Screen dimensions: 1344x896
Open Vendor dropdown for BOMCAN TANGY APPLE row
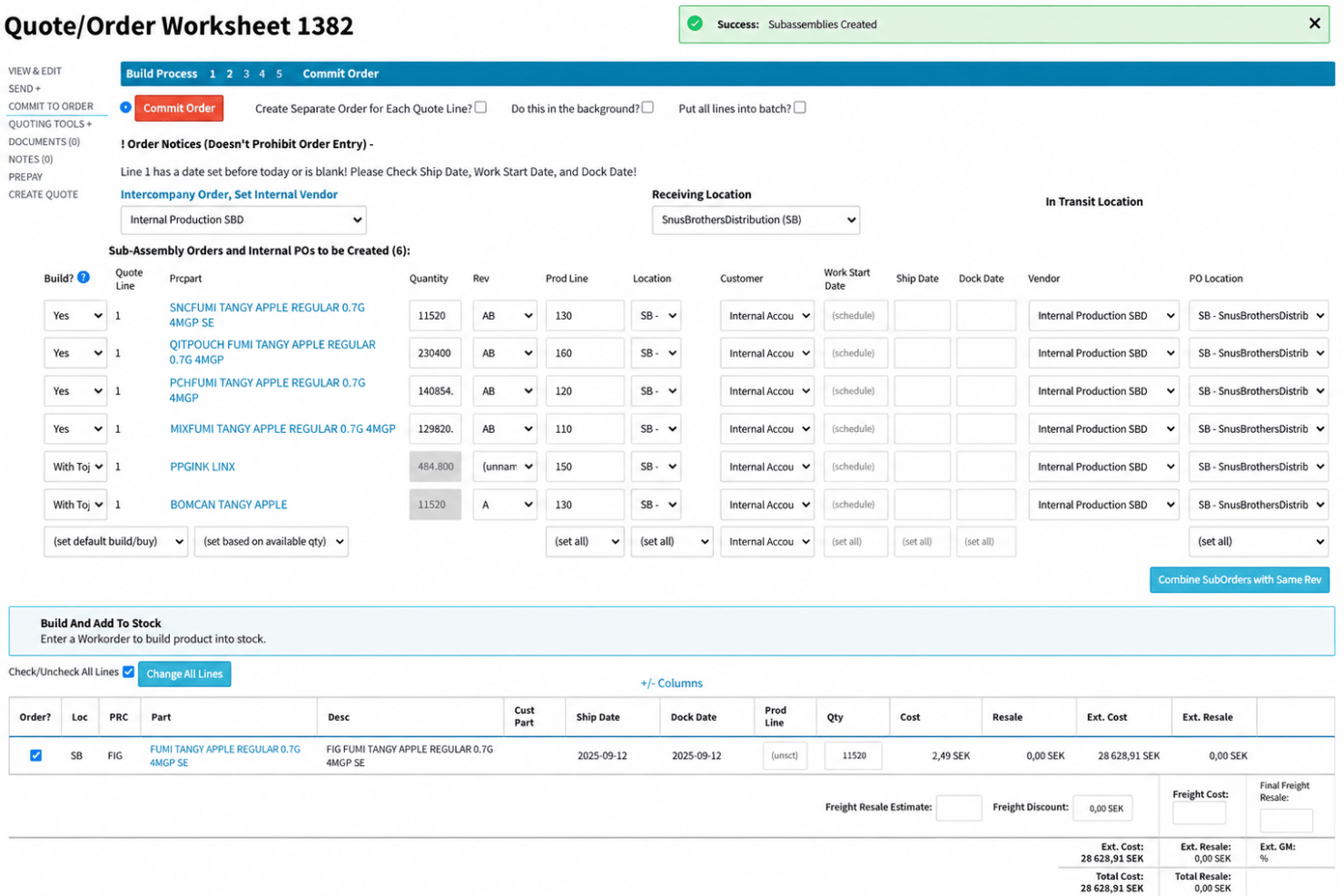[x=1103, y=505]
